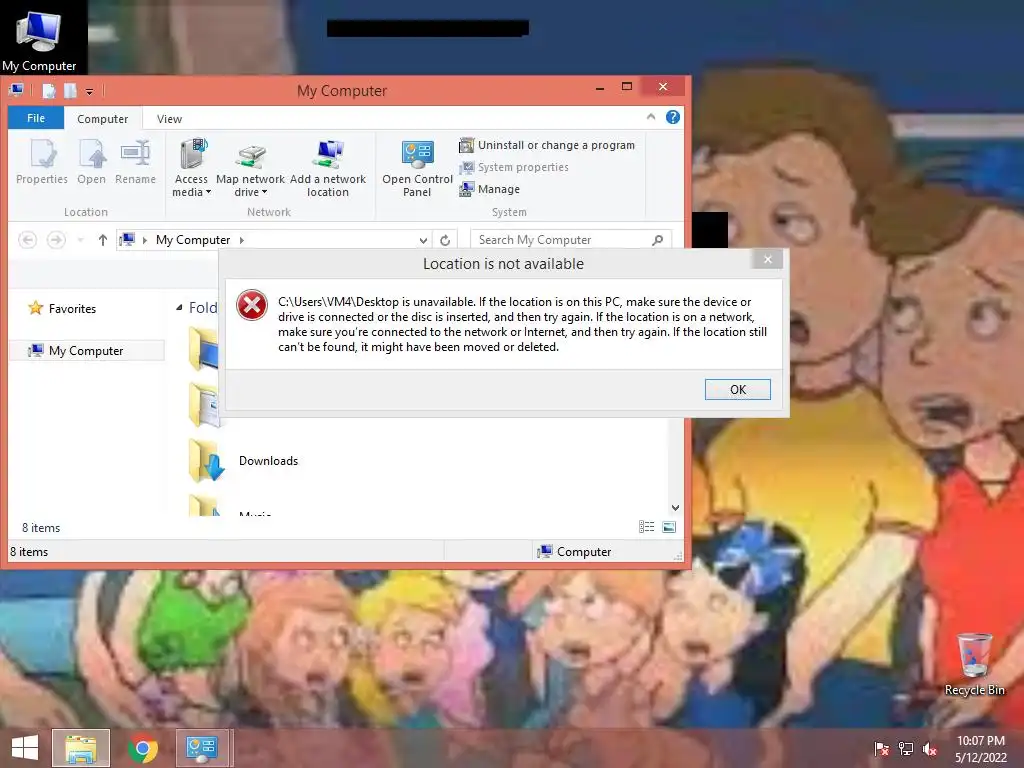The width and height of the screenshot is (1024, 768).
Task: Click Add a network location
Action: [x=328, y=168]
